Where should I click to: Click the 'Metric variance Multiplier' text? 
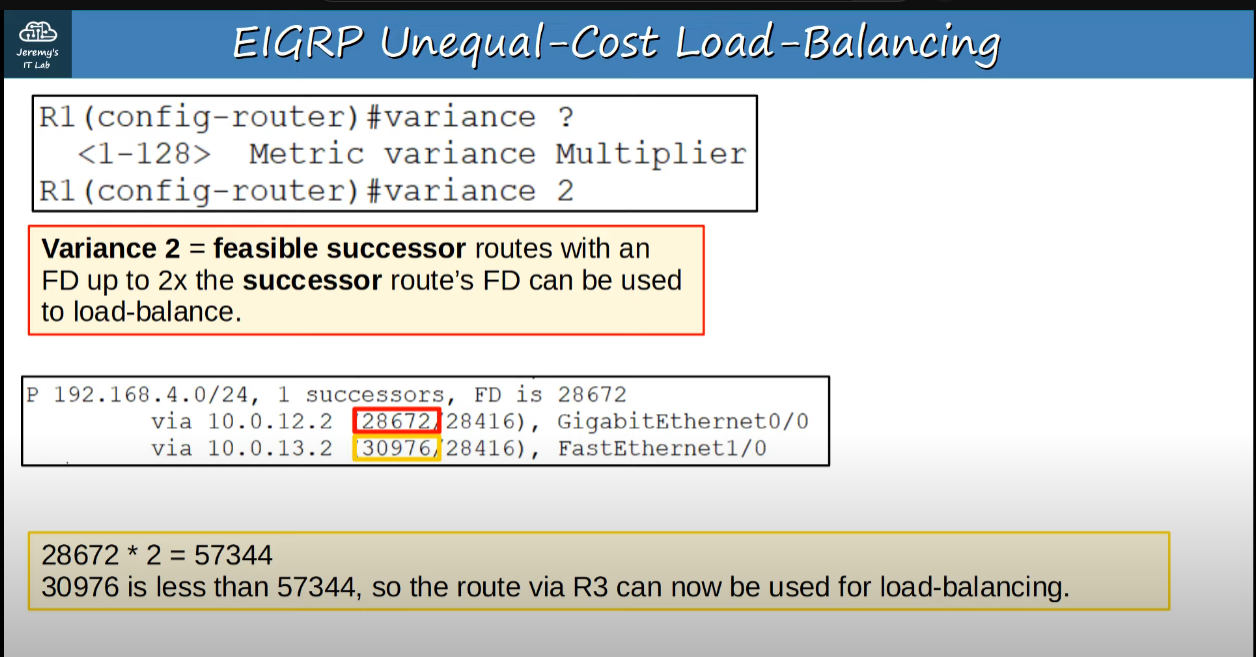[497, 154]
